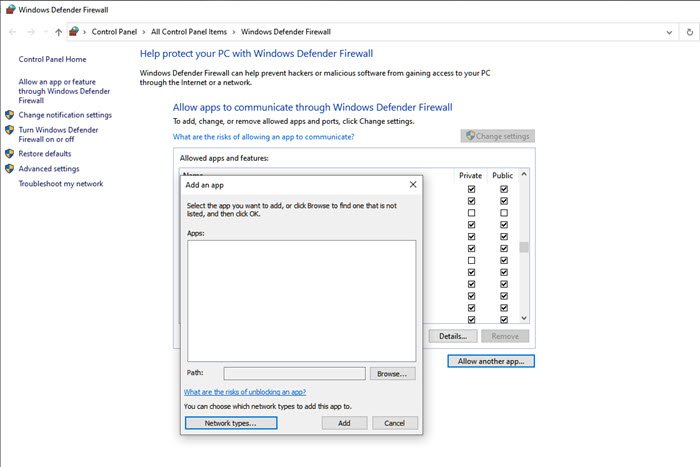Click the address bar firewall icon
The image size is (700, 467).
tap(74, 32)
